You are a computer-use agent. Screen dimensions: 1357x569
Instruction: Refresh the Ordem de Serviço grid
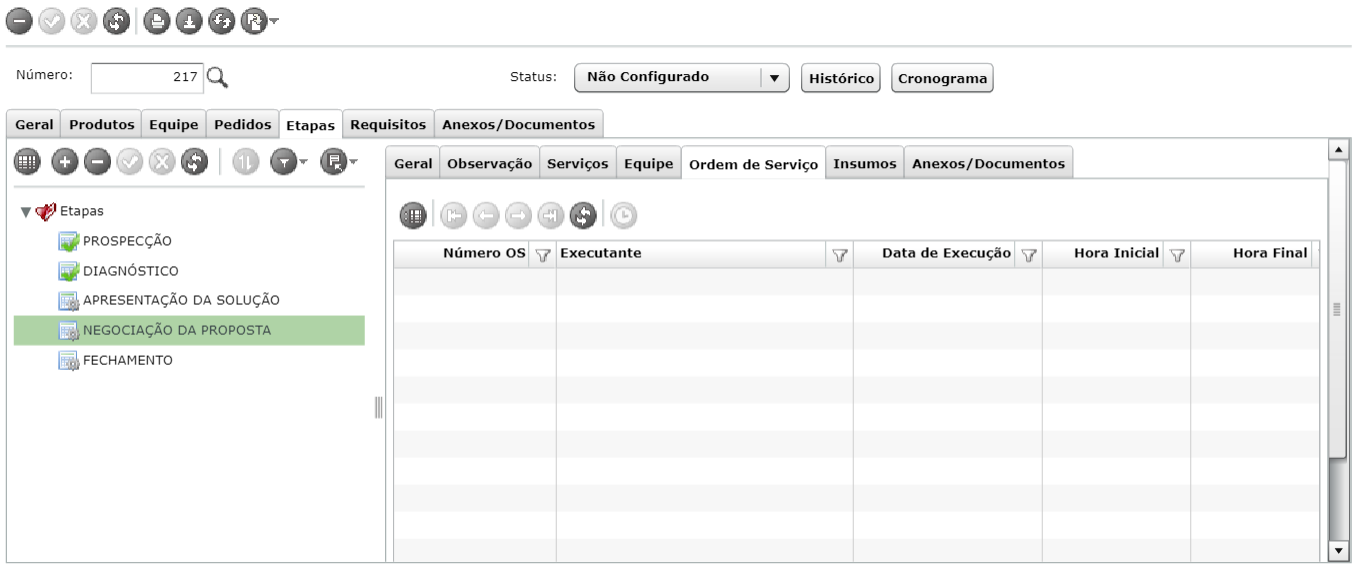[584, 214]
